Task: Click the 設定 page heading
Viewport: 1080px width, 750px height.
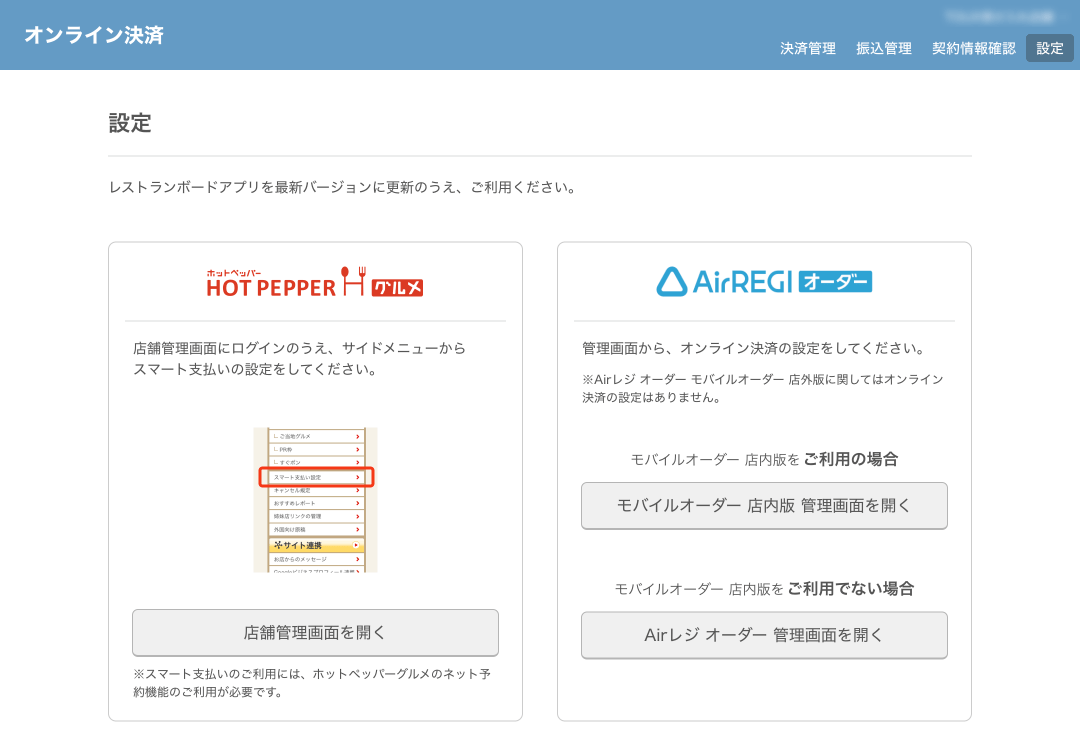Action: (x=129, y=123)
